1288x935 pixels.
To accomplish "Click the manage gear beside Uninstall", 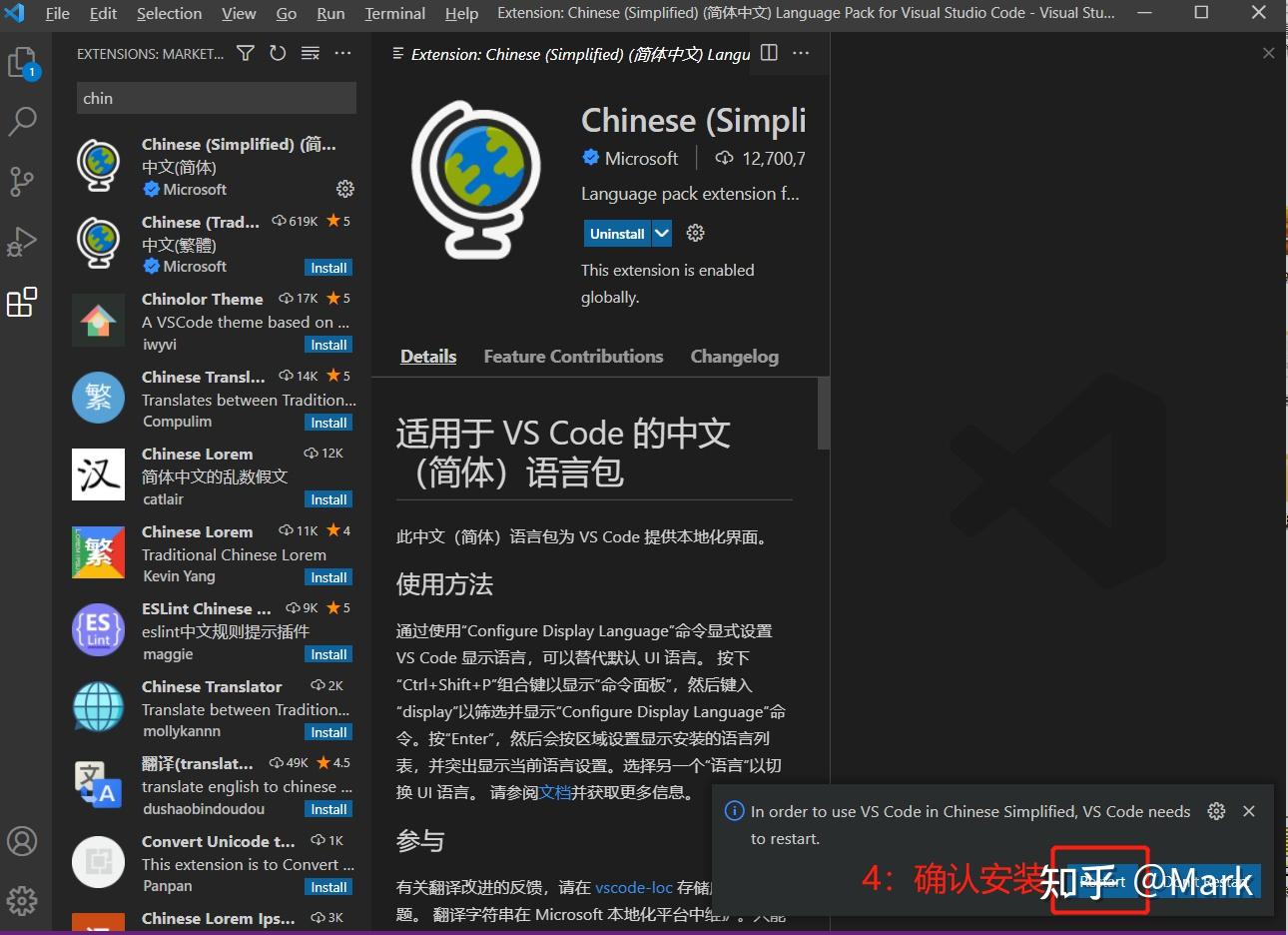I will [x=696, y=233].
